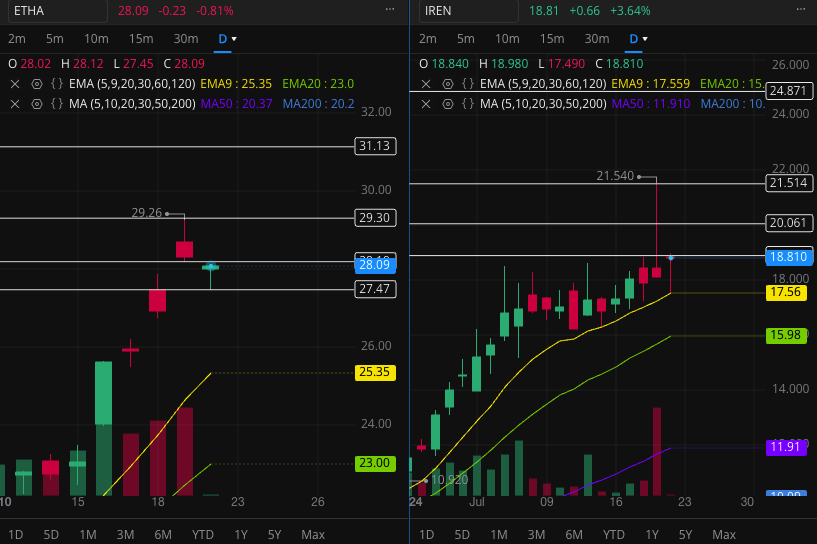
Task: Set ETHA chart range to 3M
Action: pos(126,535)
